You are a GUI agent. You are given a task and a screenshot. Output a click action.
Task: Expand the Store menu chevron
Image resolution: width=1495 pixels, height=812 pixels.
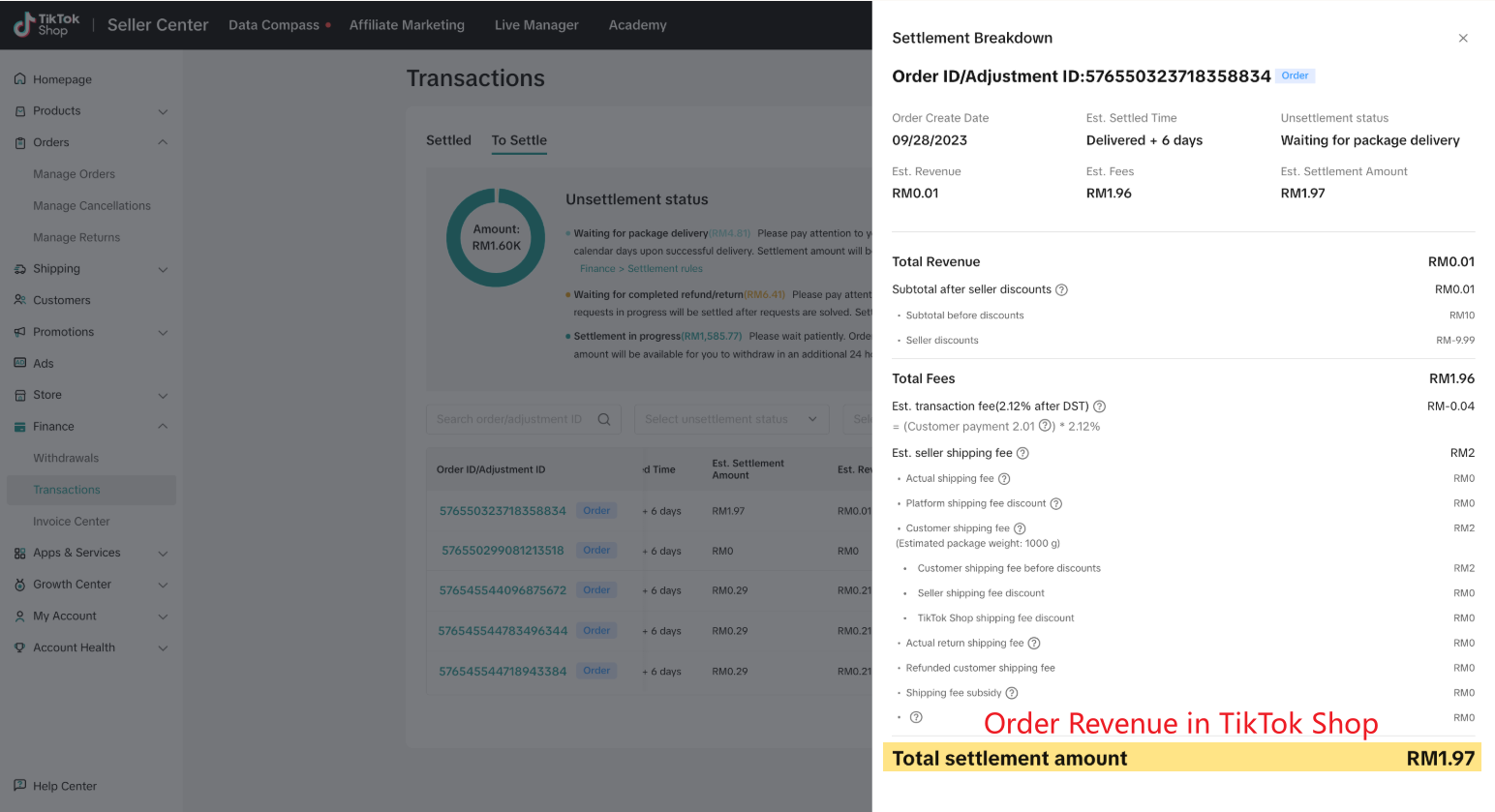coord(163,395)
